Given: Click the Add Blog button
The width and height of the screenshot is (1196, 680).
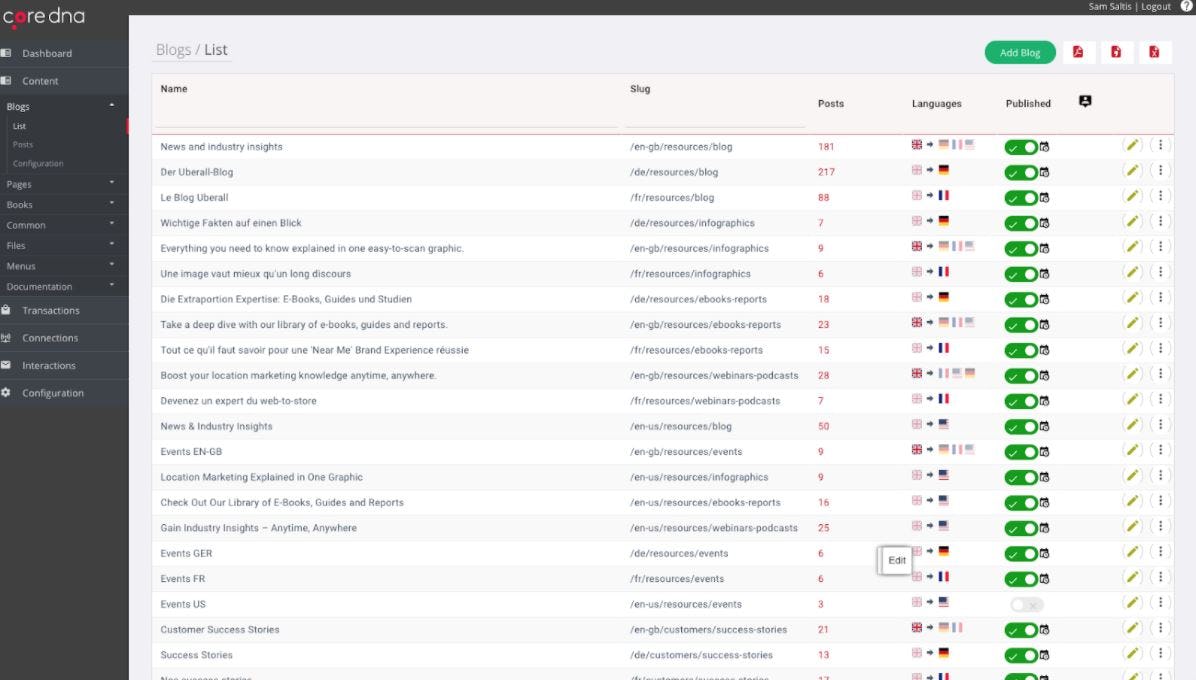Looking at the screenshot, I should 1020,52.
